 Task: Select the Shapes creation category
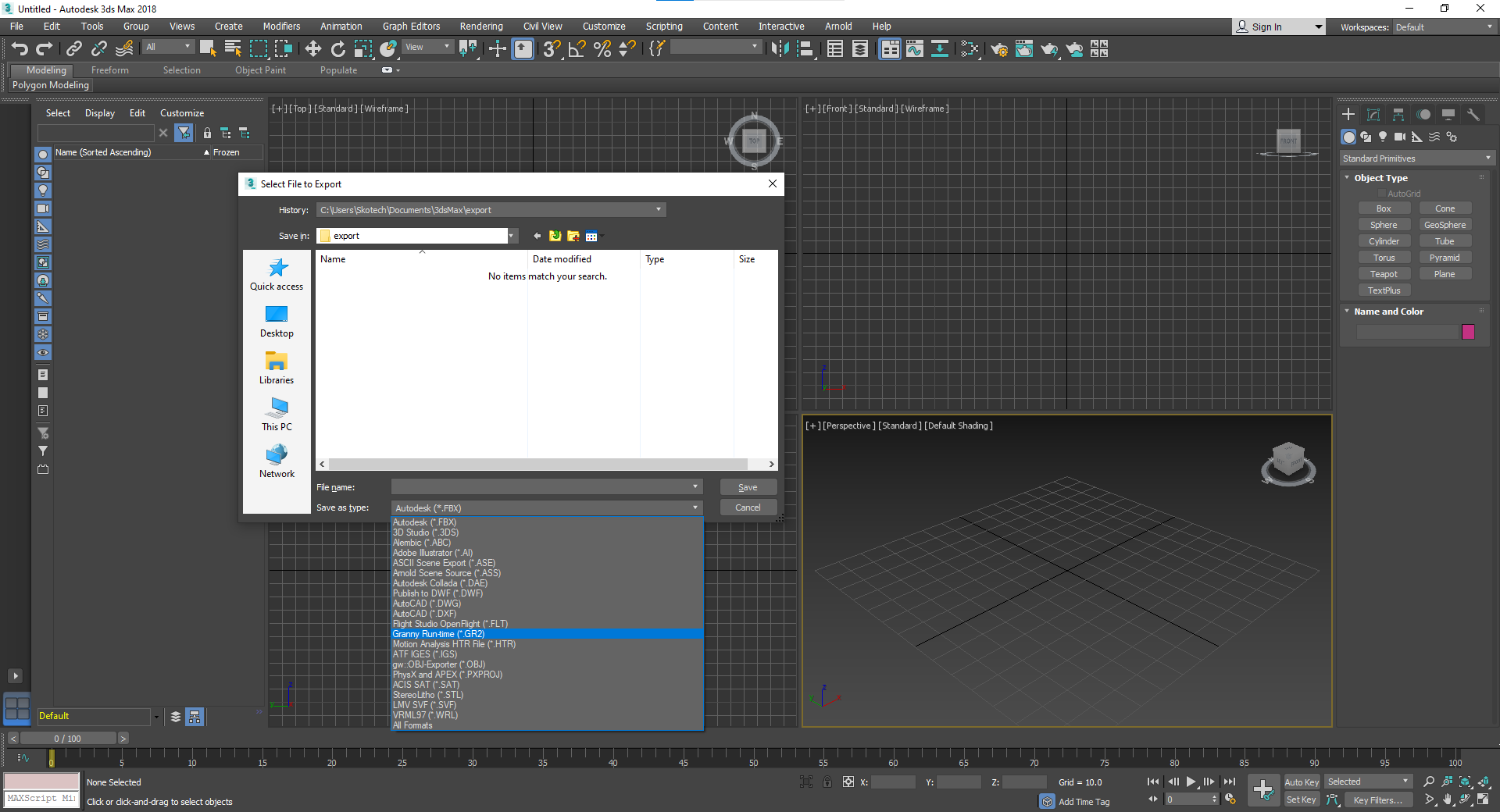pyautogui.click(x=1366, y=137)
